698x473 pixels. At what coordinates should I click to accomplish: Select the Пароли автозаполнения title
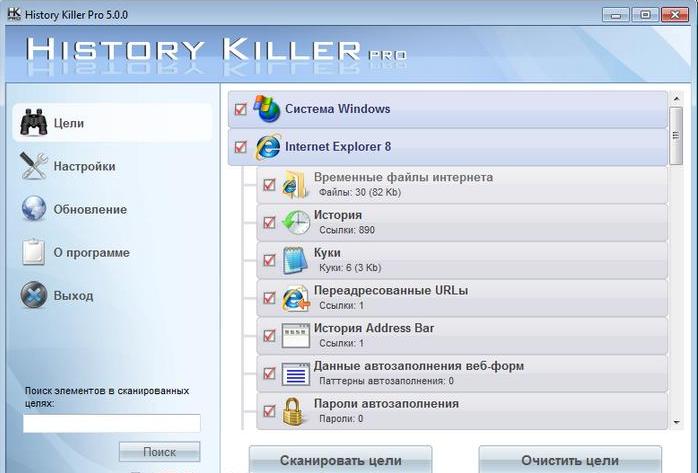(x=386, y=404)
